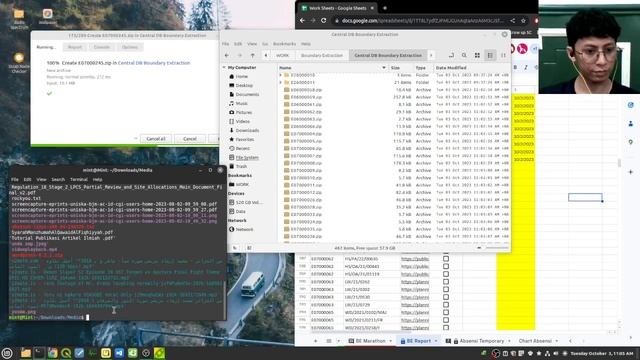Switch file manager to list view
This screenshot has height=360, width=640.
[x=490, y=56]
